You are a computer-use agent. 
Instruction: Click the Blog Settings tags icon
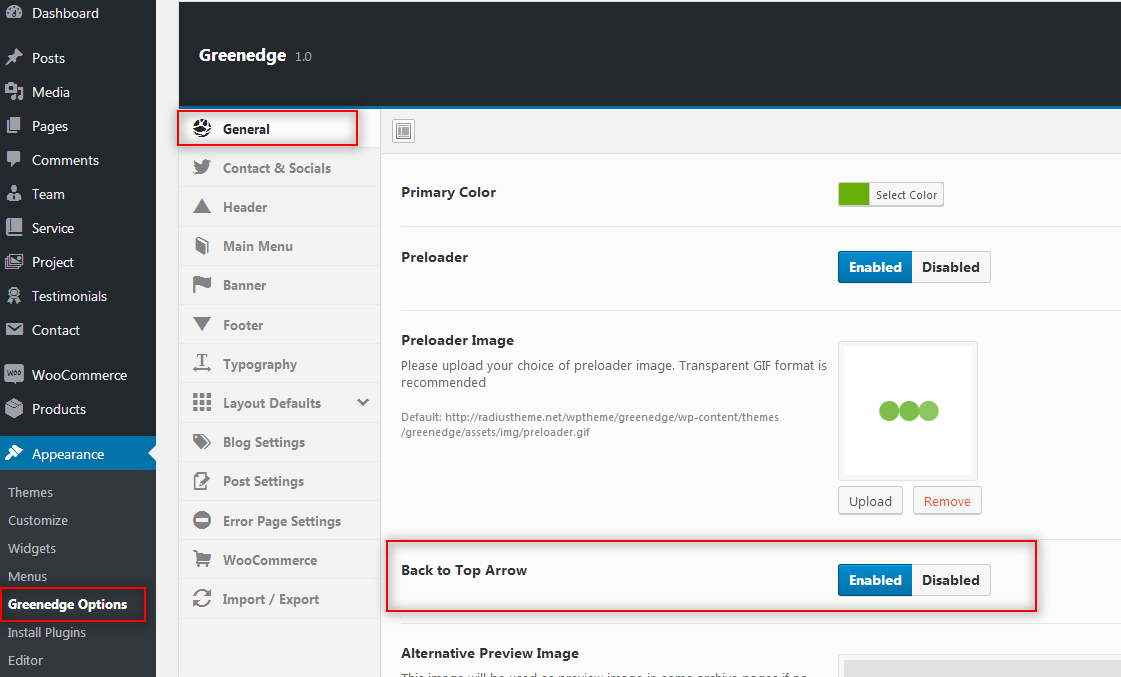202,442
